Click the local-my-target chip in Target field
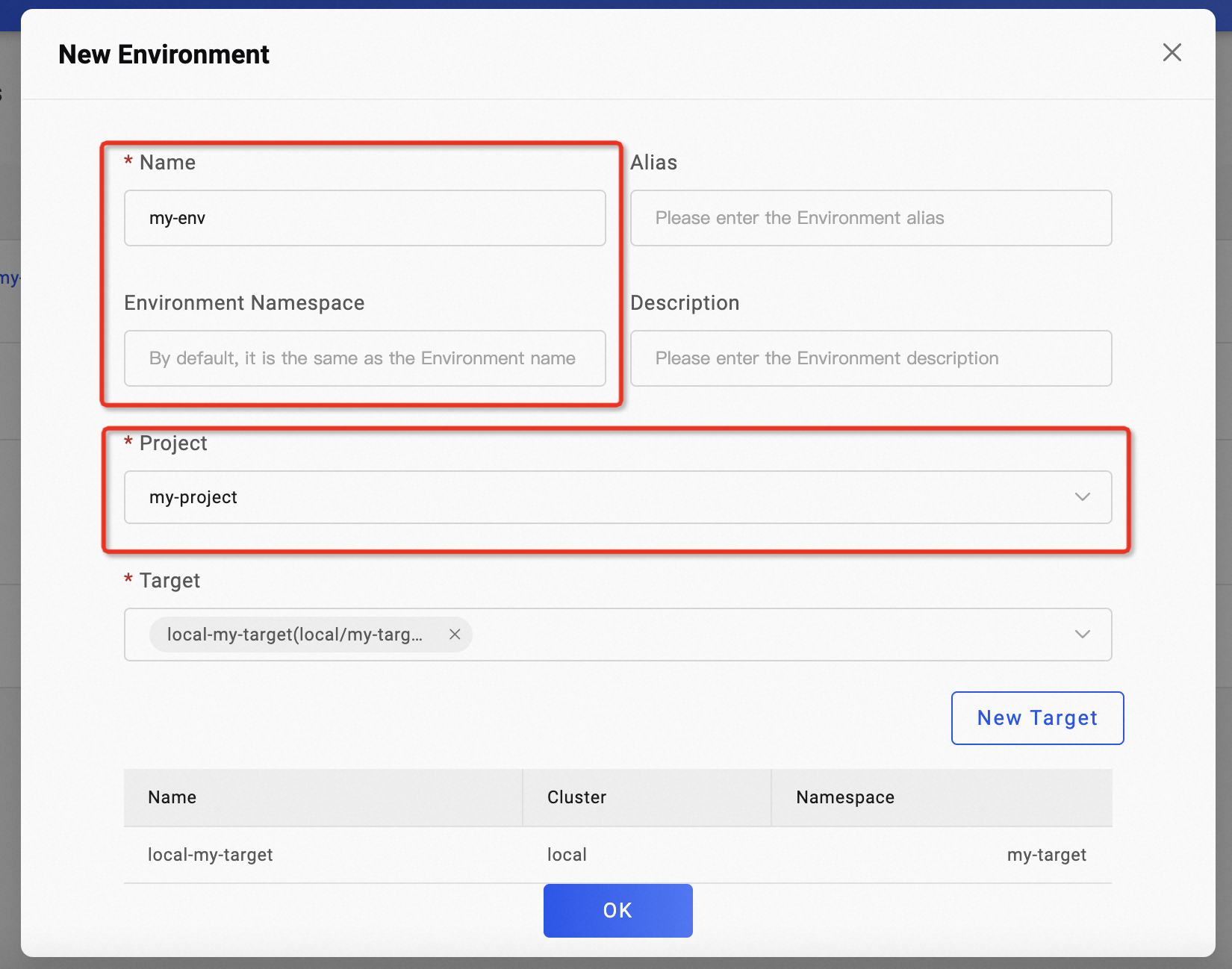This screenshot has height=969, width=1232. point(295,635)
